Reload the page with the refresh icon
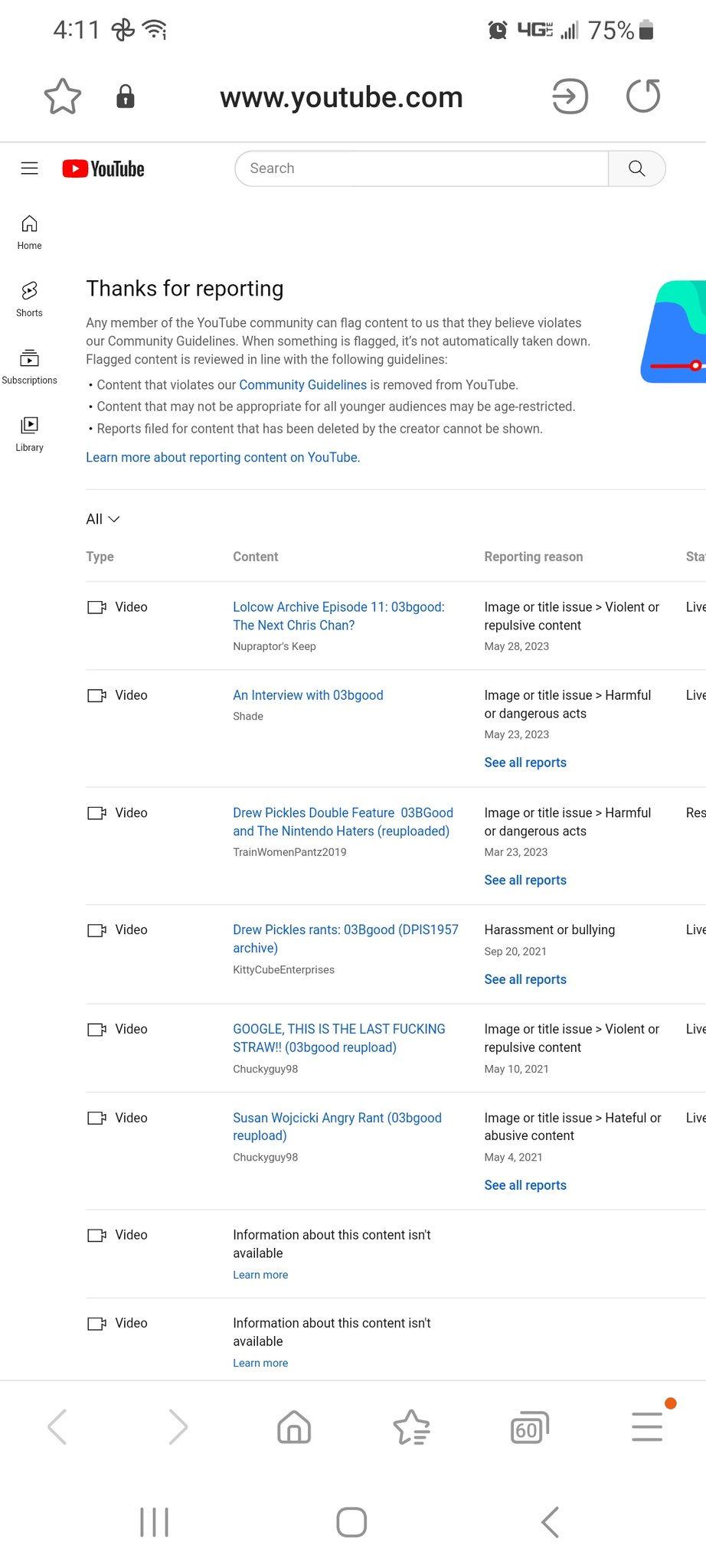Screen dimensions: 706x1568 (643, 96)
